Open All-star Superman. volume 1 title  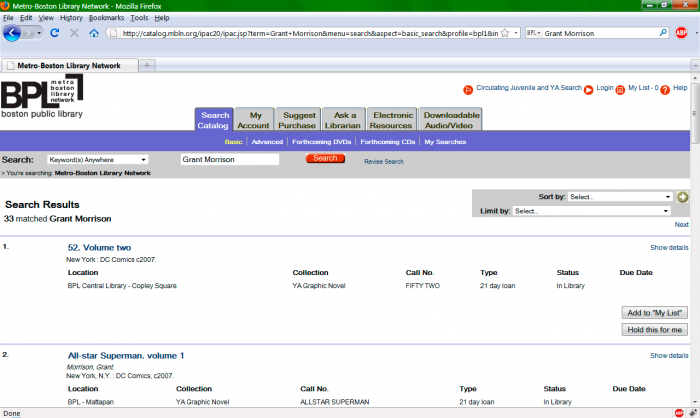126,355
